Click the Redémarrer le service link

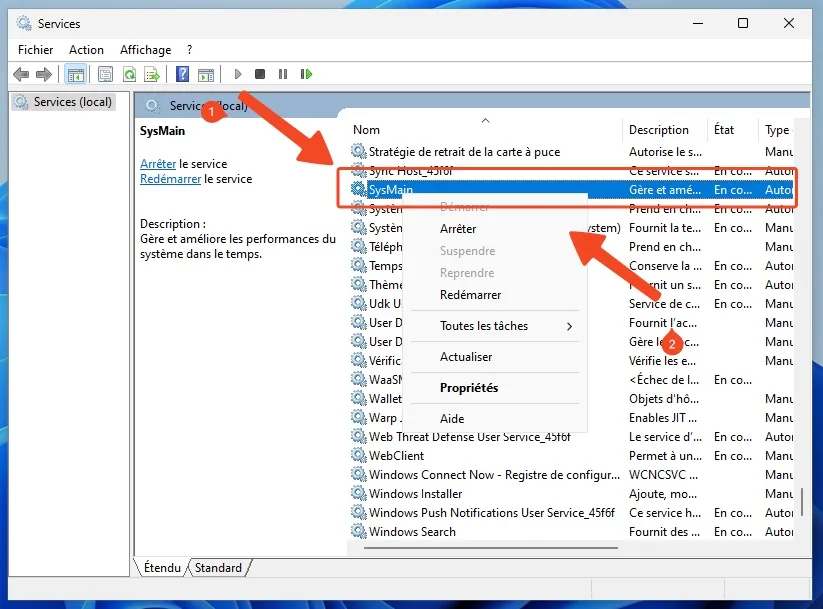coord(170,179)
